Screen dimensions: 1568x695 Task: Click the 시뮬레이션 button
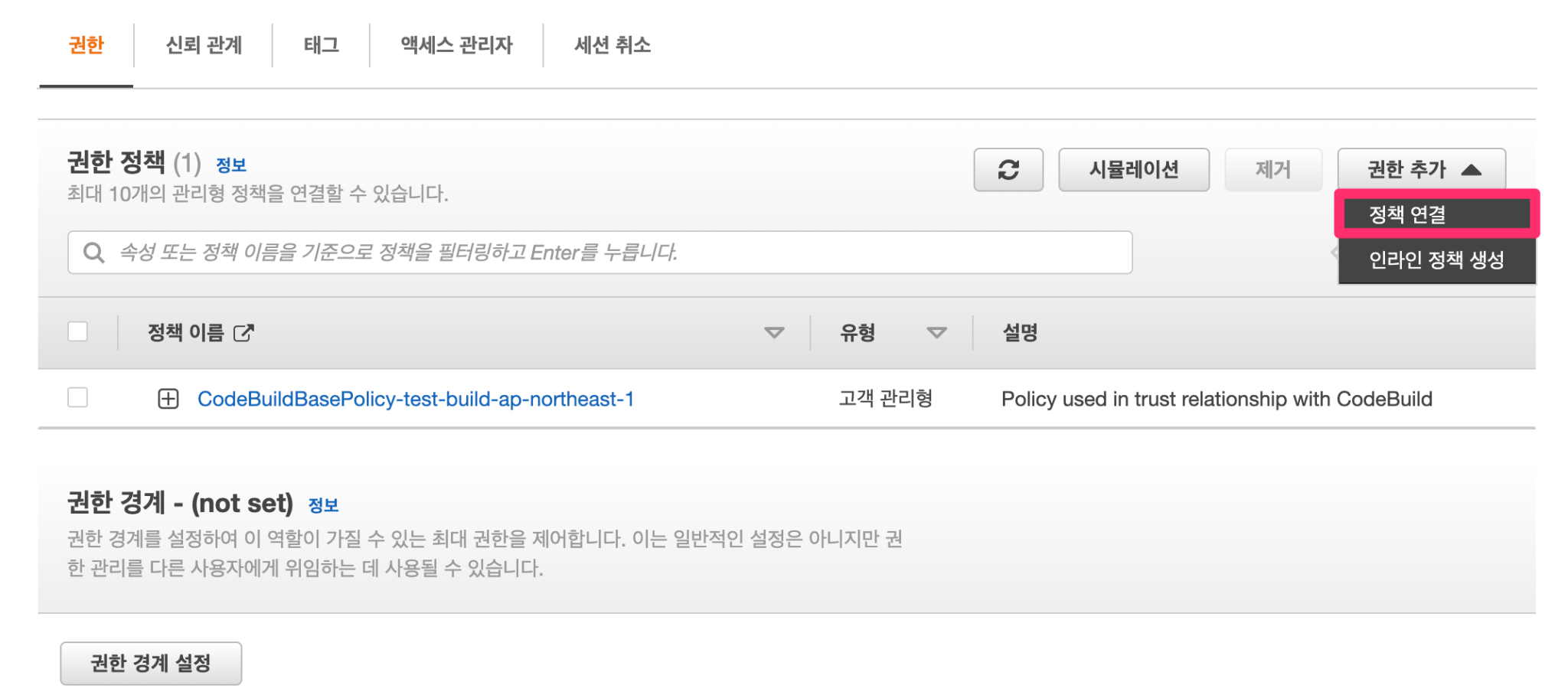1133,169
